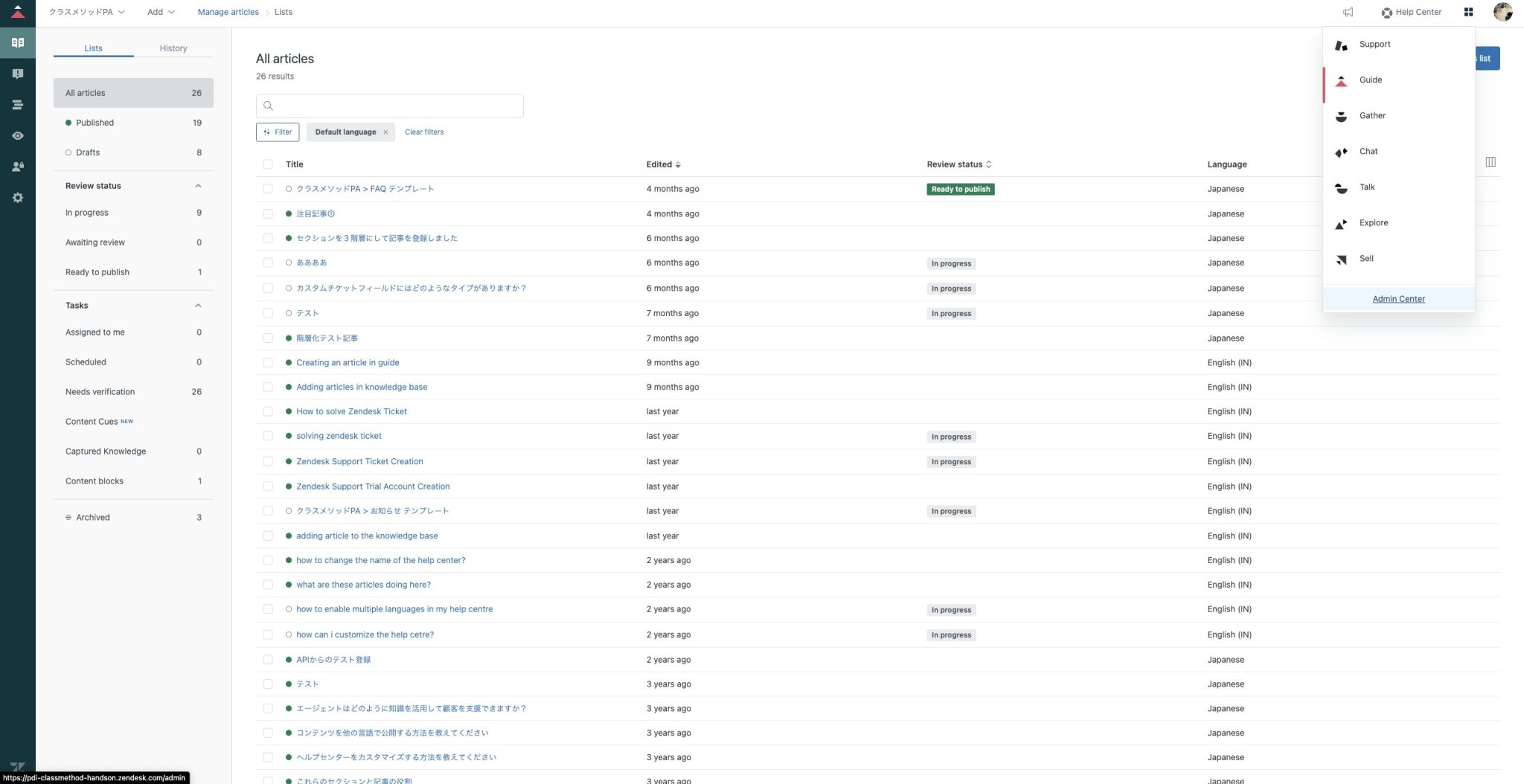Screen dimensions: 1524x784
Task: Collapse the Tasks section
Action: click(x=197, y=305)
